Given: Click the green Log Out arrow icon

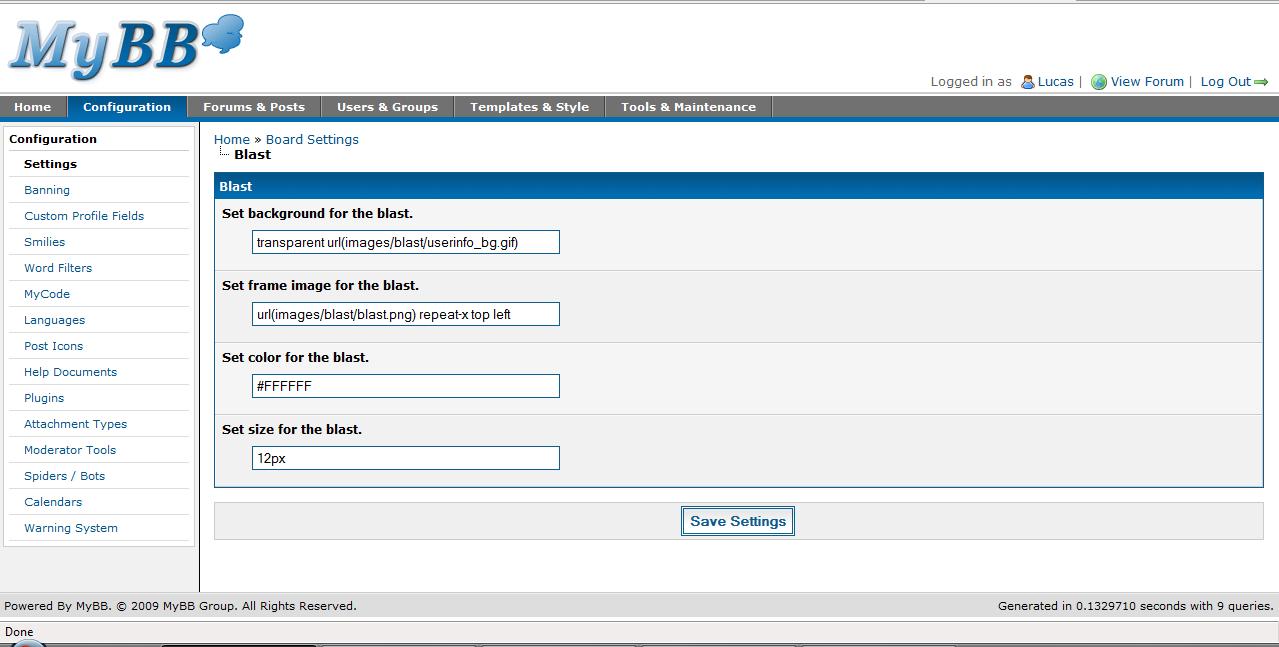Looking at the screenshot, I should 1261,82.
